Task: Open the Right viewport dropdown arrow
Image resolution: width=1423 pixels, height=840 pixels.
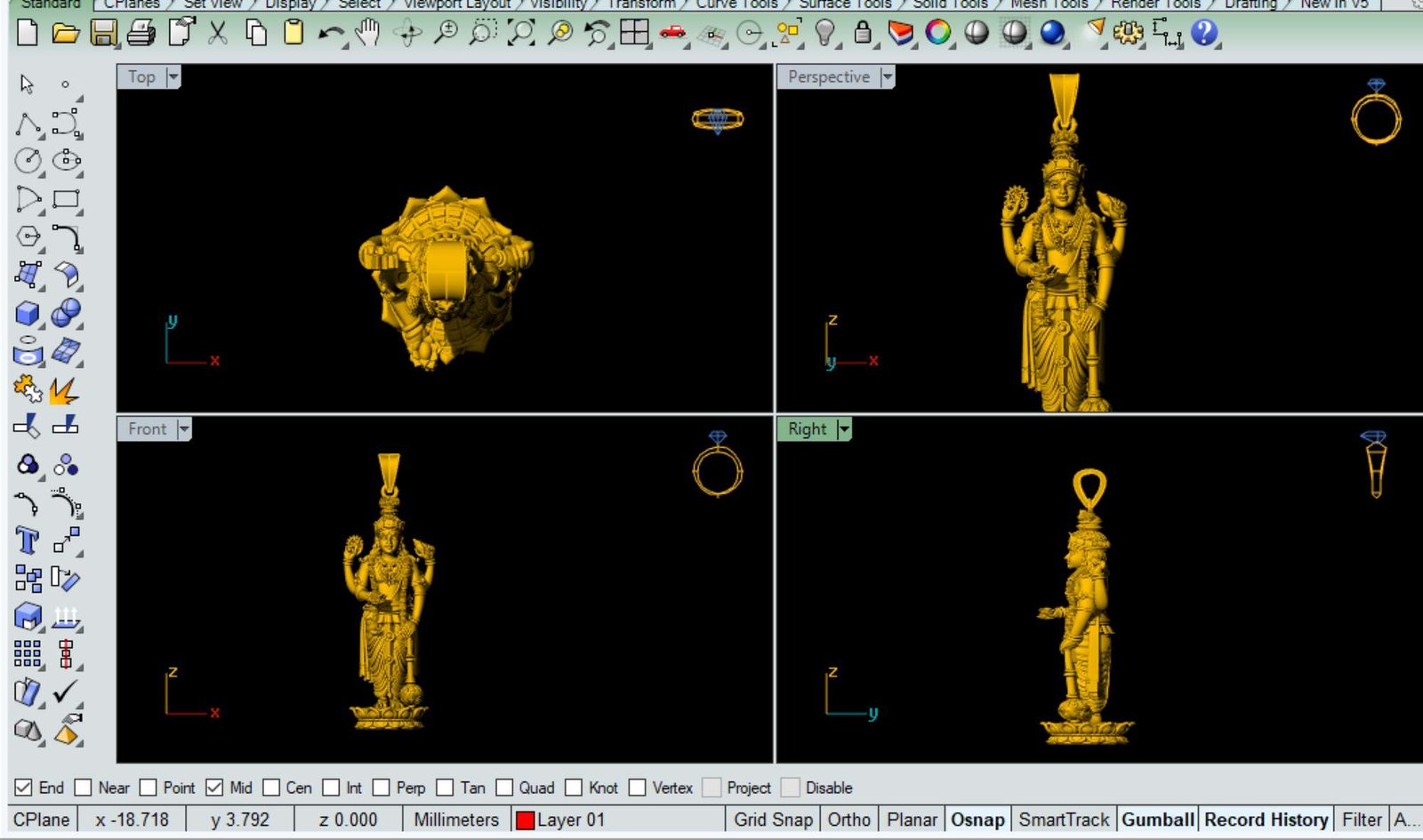Action: click(x=844, y=429)
